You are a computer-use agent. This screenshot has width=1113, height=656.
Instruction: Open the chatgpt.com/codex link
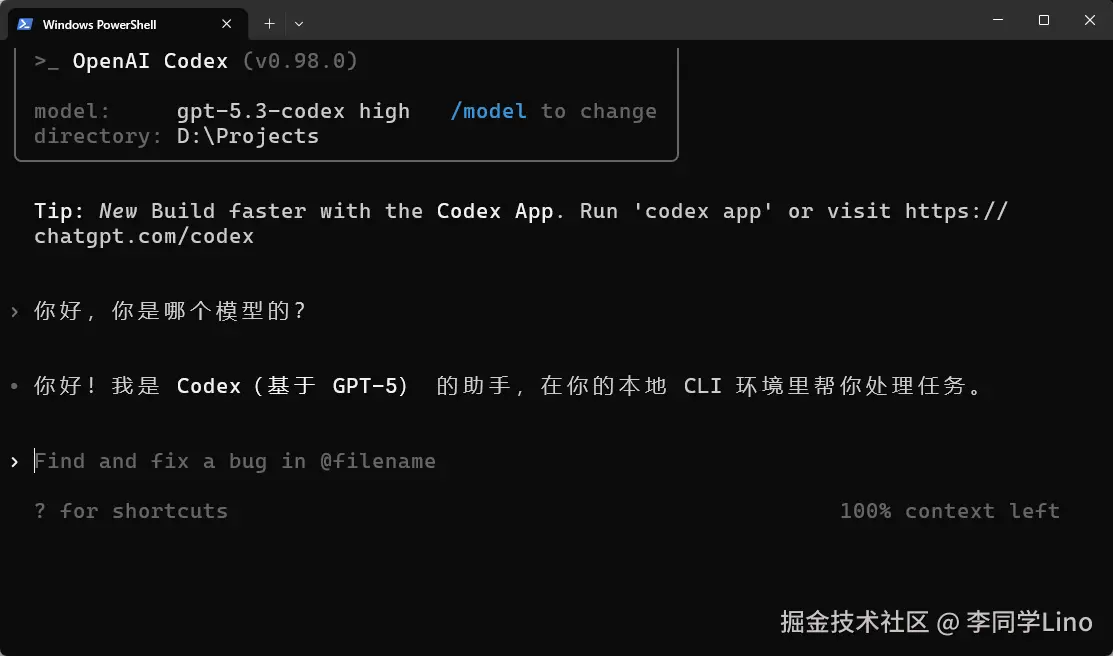[145, 236]
